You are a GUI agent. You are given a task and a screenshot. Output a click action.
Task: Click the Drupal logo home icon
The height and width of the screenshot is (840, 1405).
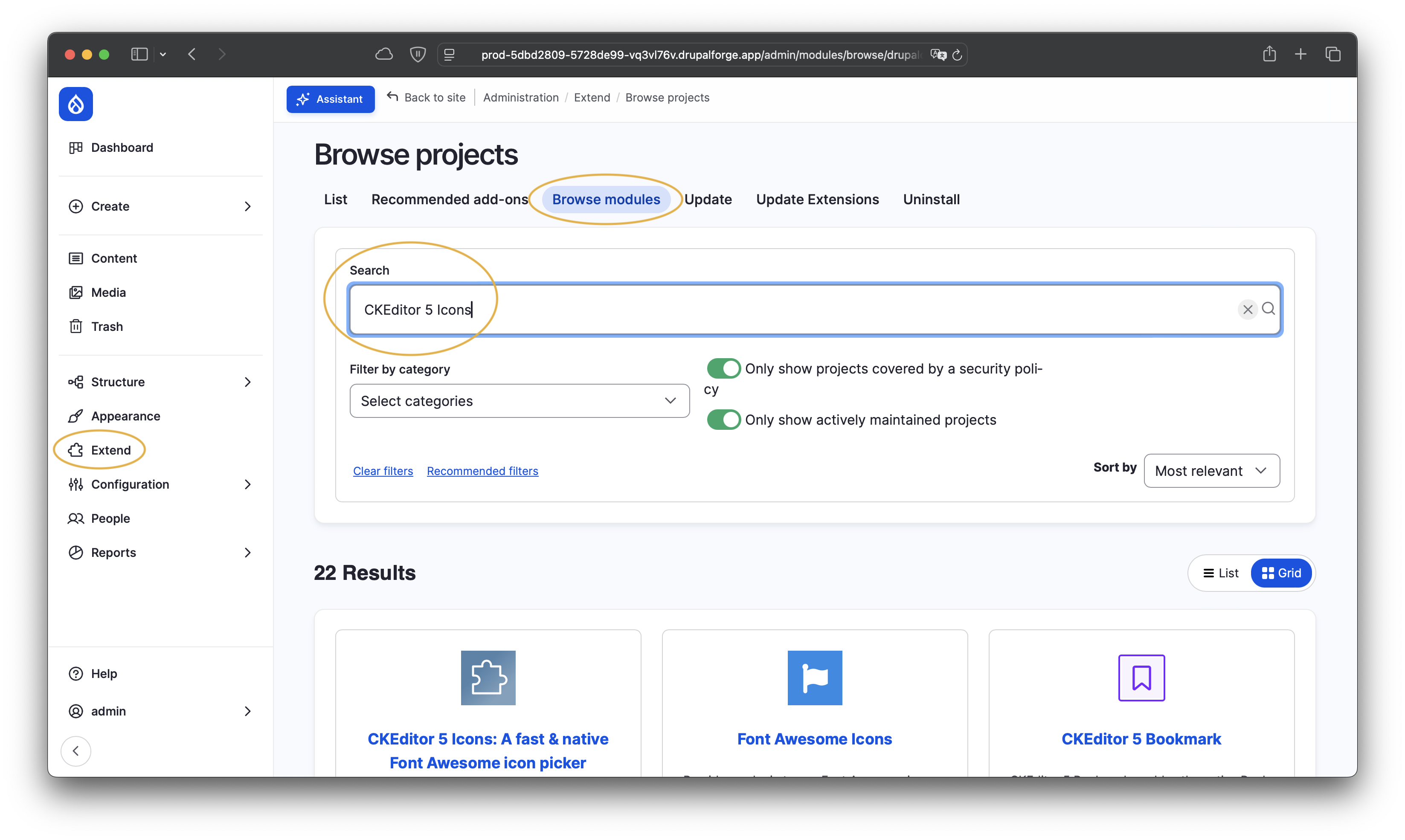(x=76, y=104)
